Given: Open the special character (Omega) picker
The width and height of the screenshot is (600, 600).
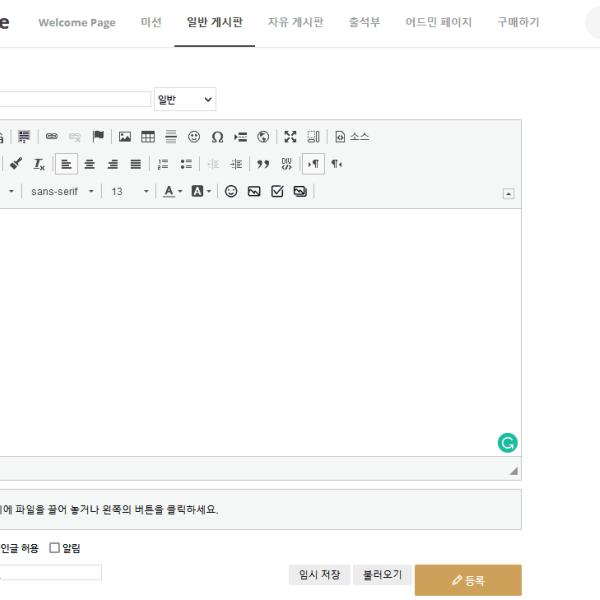Looking at the screenshot, I should [215, 137].
